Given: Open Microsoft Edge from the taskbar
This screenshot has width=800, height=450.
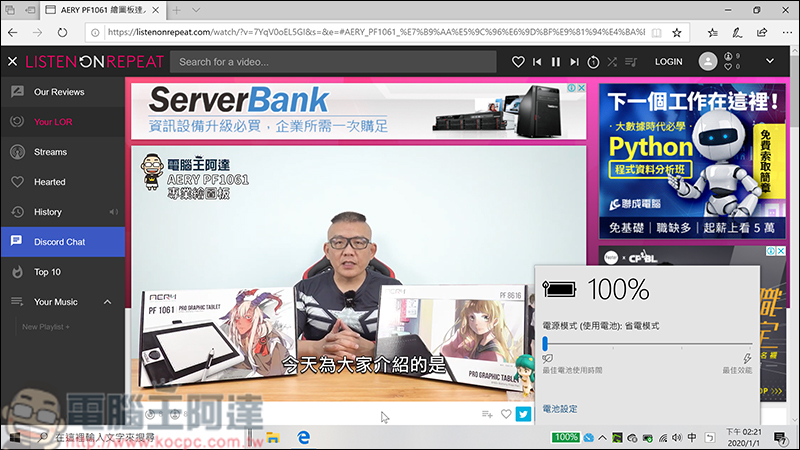Looking at the screenshot, I should (304, 437).
